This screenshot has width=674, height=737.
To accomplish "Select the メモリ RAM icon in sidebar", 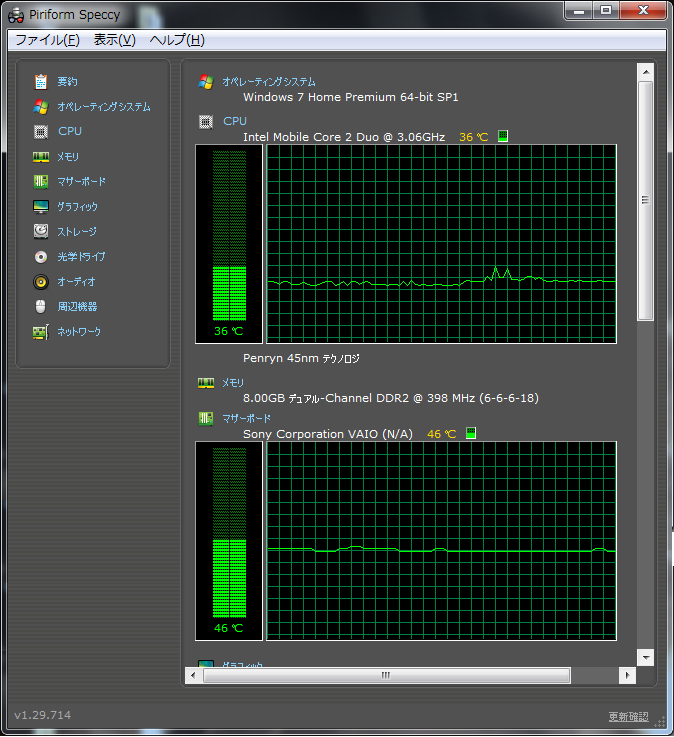I will [x=41, y=157].
